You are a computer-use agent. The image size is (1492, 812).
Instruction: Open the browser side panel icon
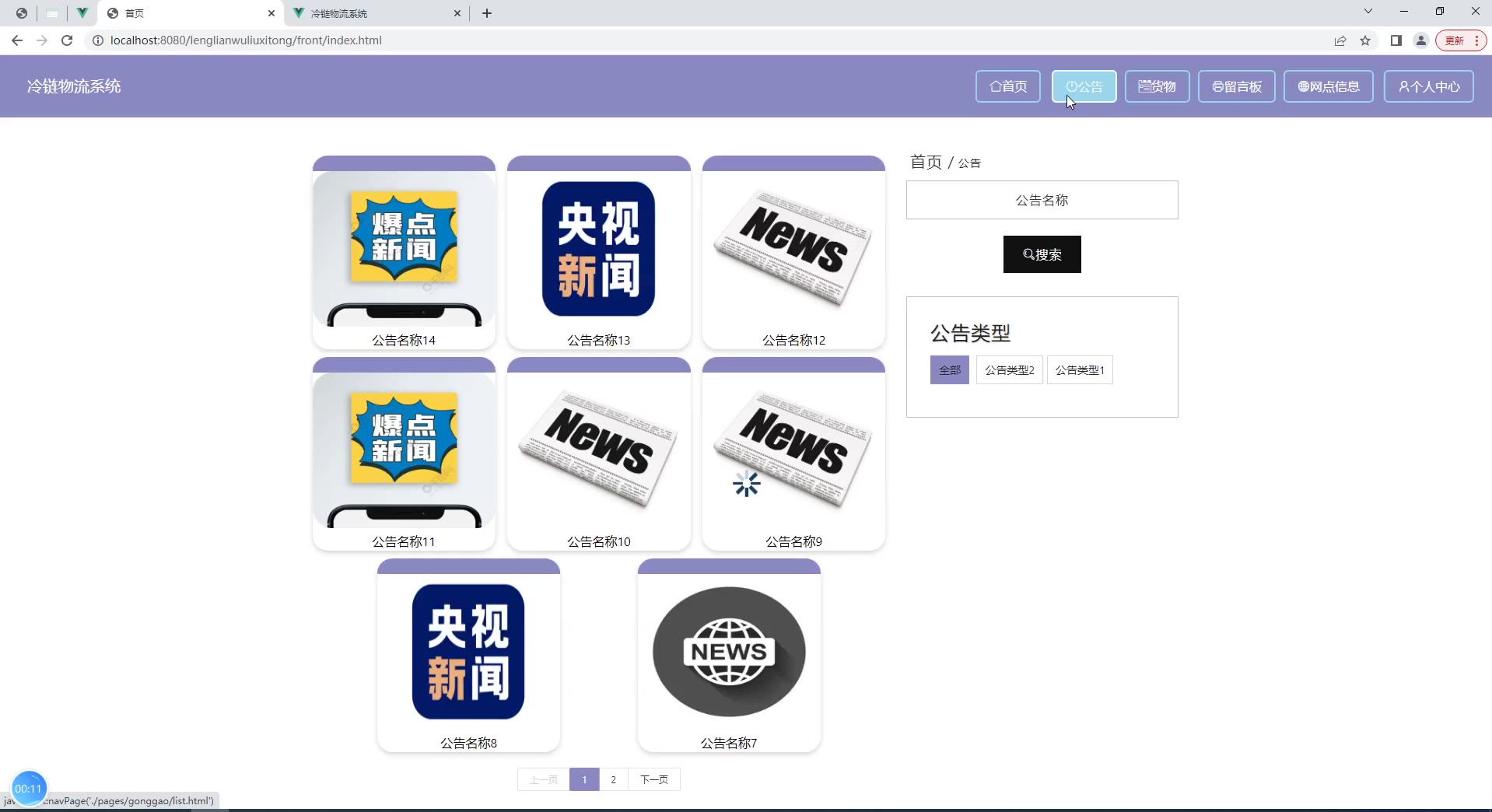[x=1396, y=40]
